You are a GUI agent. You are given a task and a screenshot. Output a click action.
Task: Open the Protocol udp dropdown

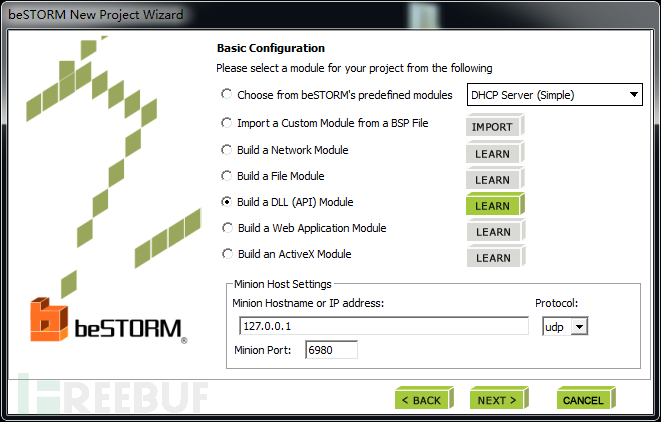coord(565,327)
